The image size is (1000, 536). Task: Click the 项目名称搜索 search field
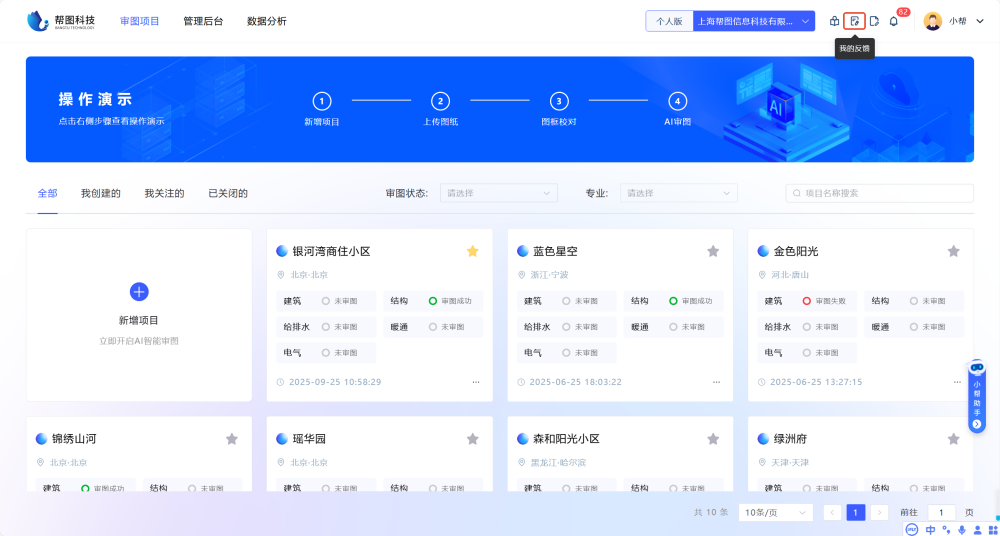880,193
